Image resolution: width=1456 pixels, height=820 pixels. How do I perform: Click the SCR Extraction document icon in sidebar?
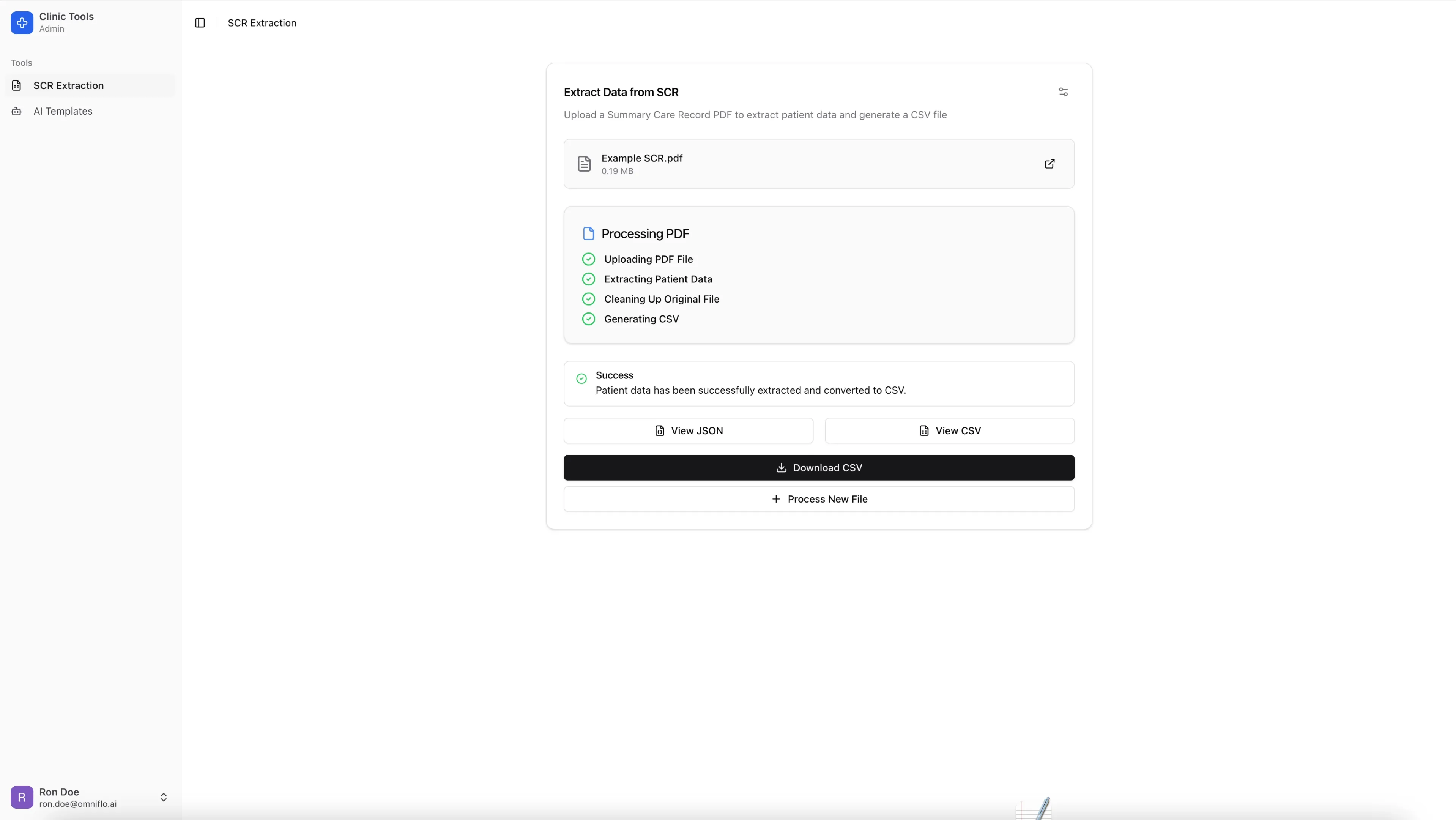(x=16, y=85)
